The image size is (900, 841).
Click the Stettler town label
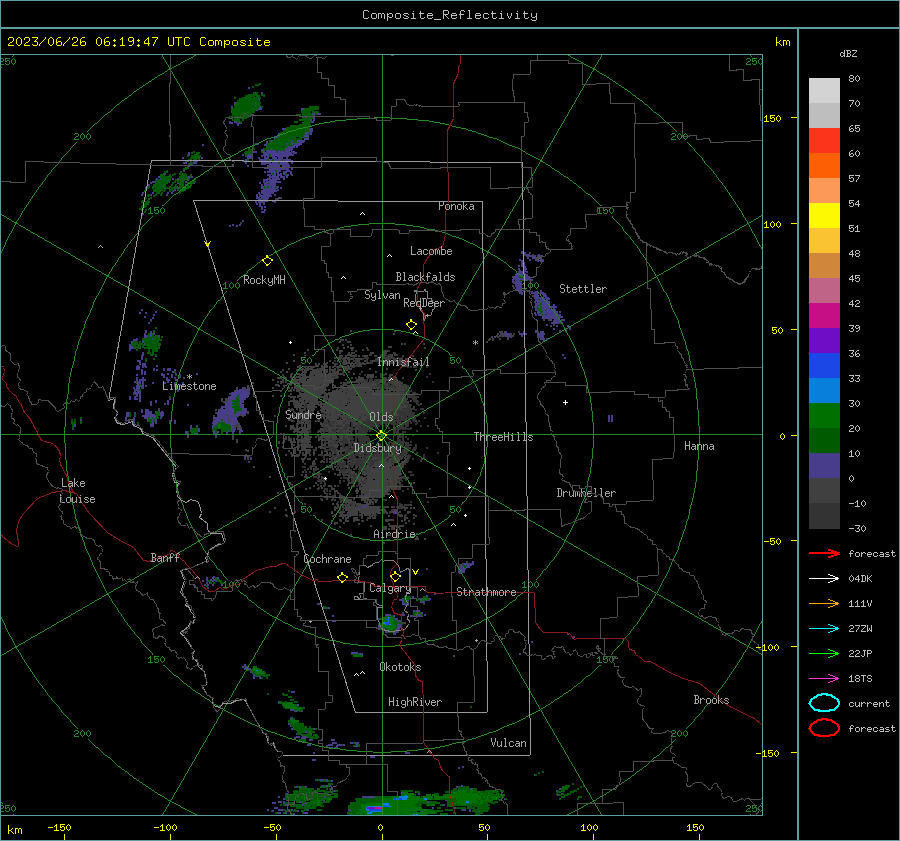[x=583, y=289]
